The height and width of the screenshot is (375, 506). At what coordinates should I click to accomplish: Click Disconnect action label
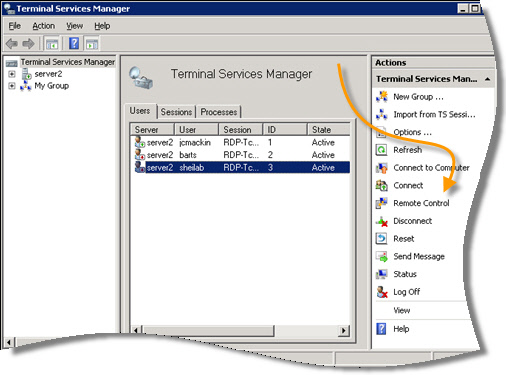[x=413, y=221]
